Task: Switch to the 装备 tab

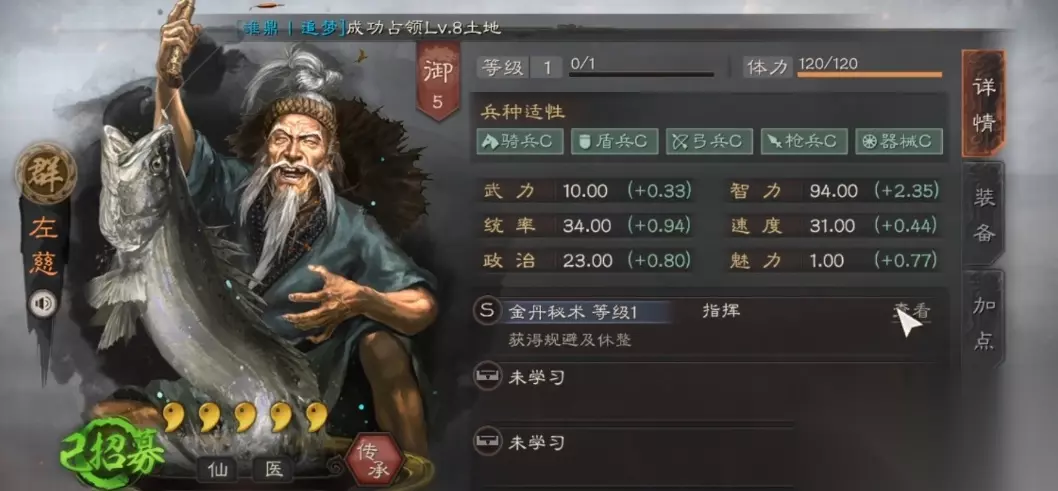Action: pyautogui.click(x=984, y=214)
